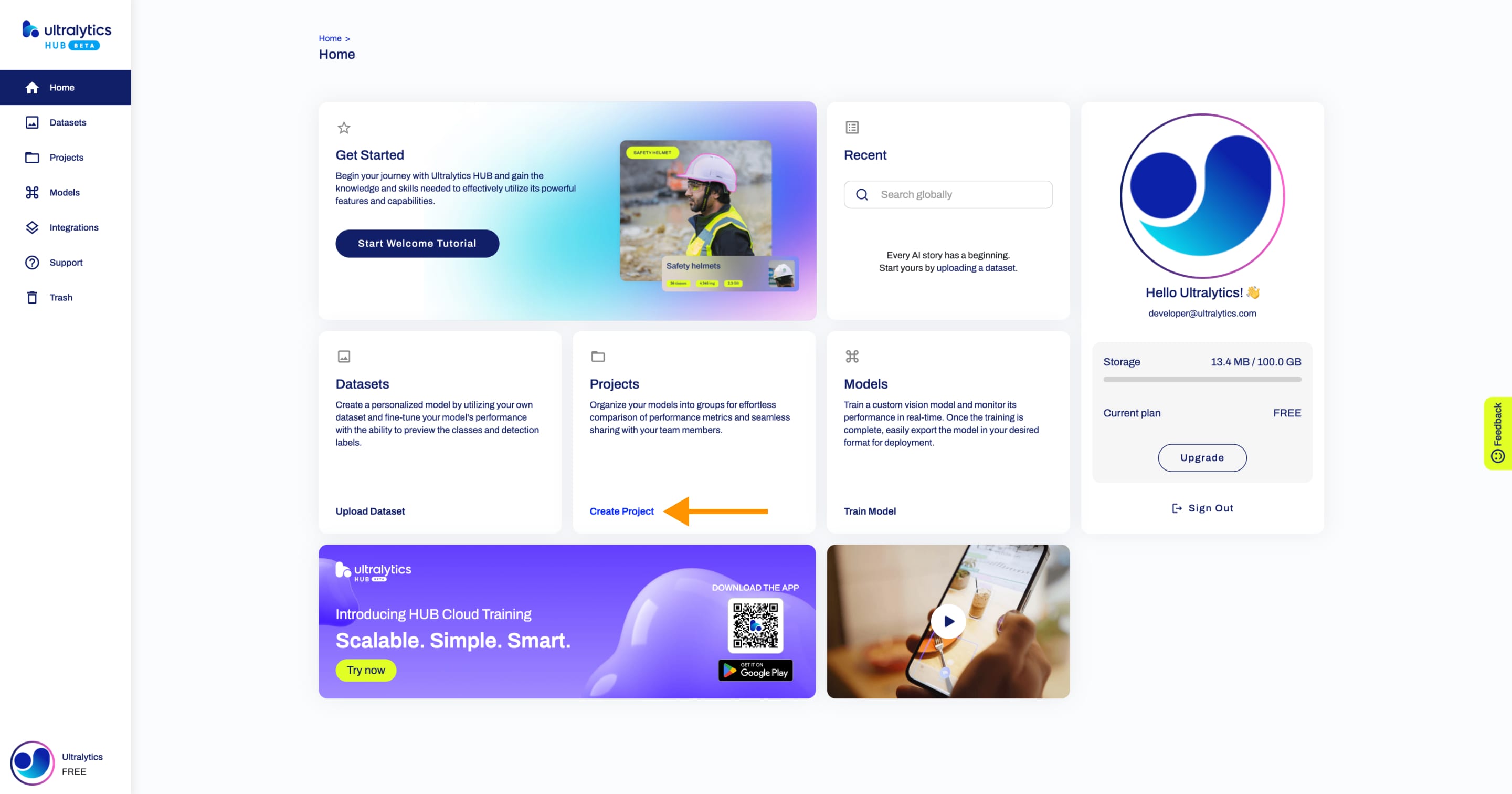This screenshot has width=1512, height=794.
Task: Click the Projects icon in sidebar
Action: pyautogui.click(x=31, y=157)
